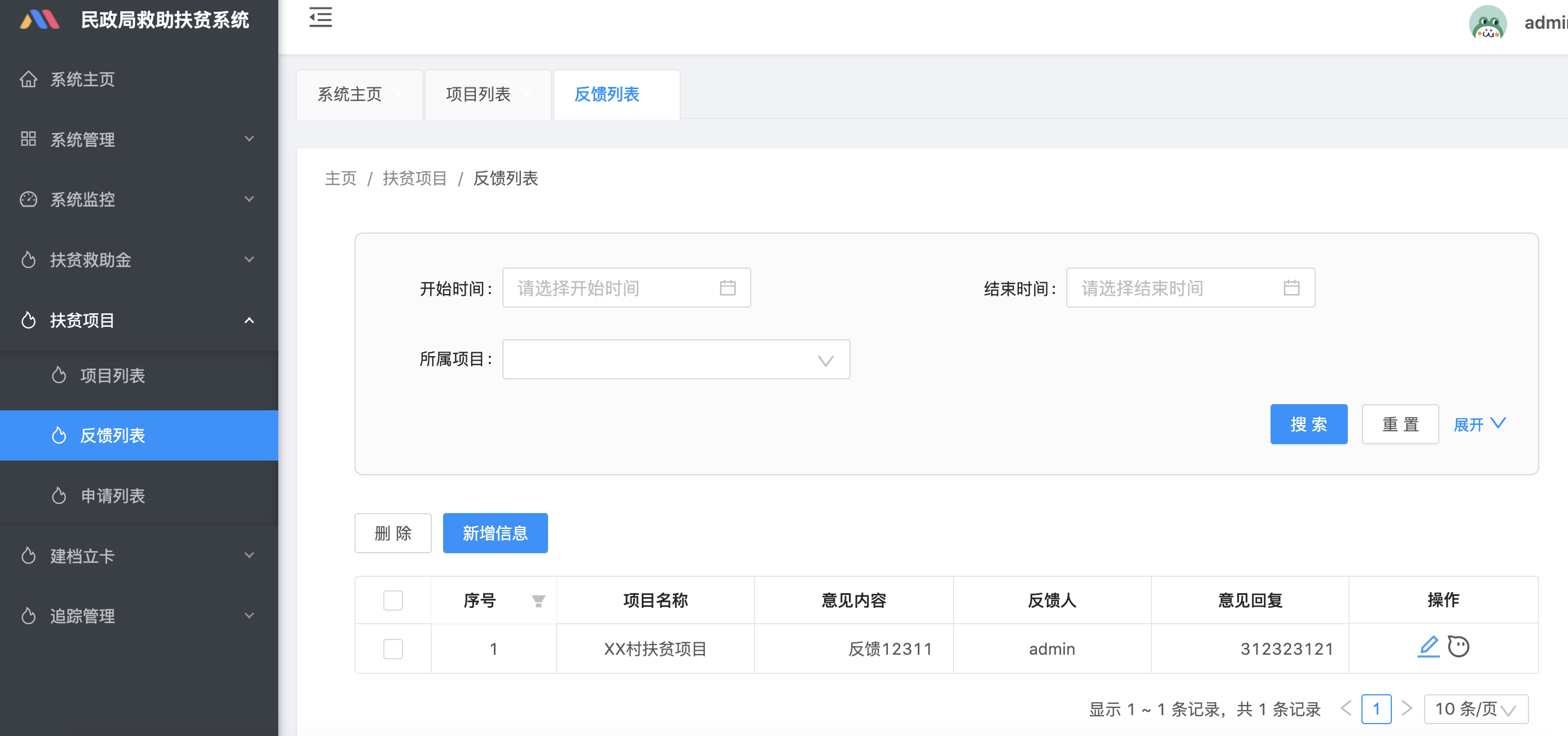This screenshot has height=736, width=1568.
Task: Click the 追踪管理 flame icon
Action: click(x=28, y=615)
